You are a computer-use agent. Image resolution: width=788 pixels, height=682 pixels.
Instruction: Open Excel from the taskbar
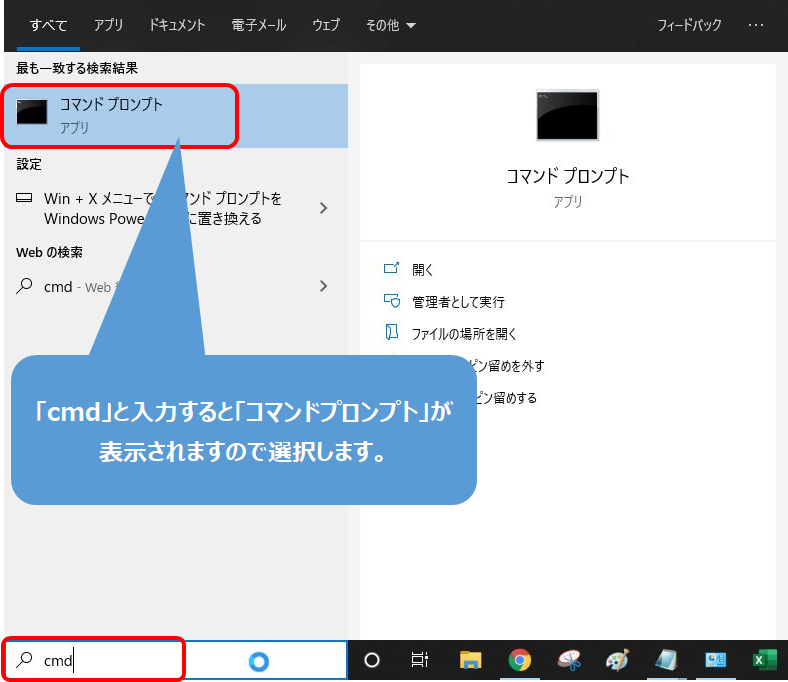(x=765, y=660)
